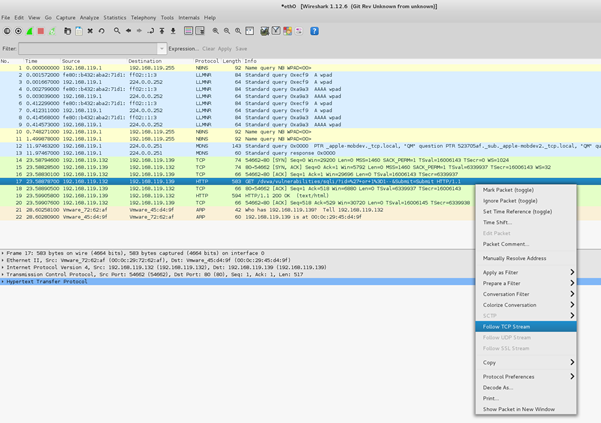
Task: Start capture with the green shark fin icon
Action: coord(29,31)
